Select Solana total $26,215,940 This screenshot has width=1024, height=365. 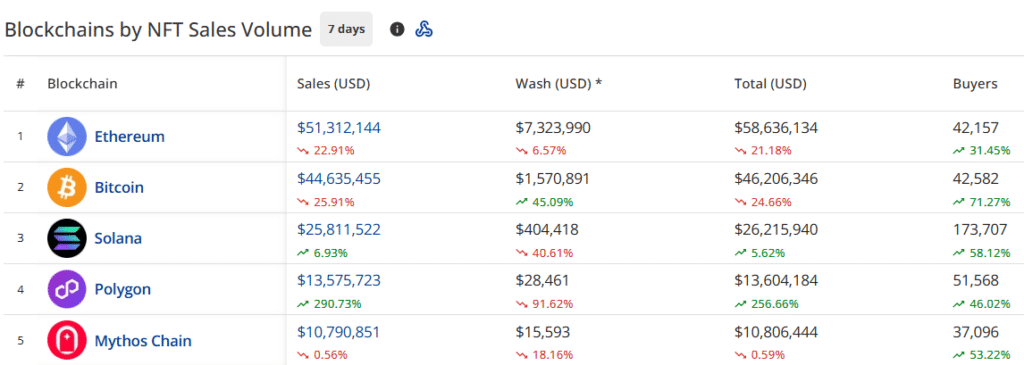(x=776, y=230)
